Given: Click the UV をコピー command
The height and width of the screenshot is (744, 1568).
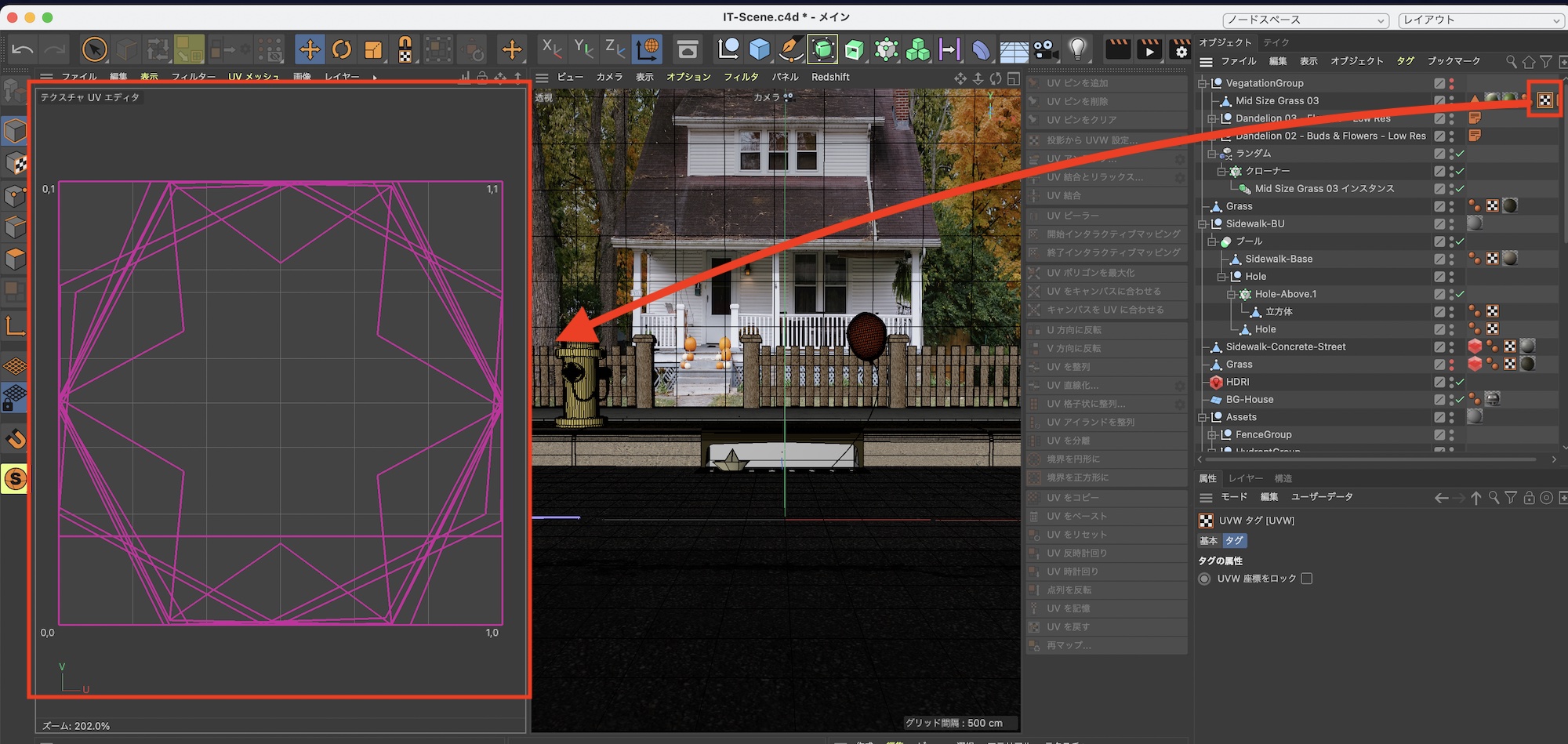Looking at the screenshot, I should coord(1073,498).
